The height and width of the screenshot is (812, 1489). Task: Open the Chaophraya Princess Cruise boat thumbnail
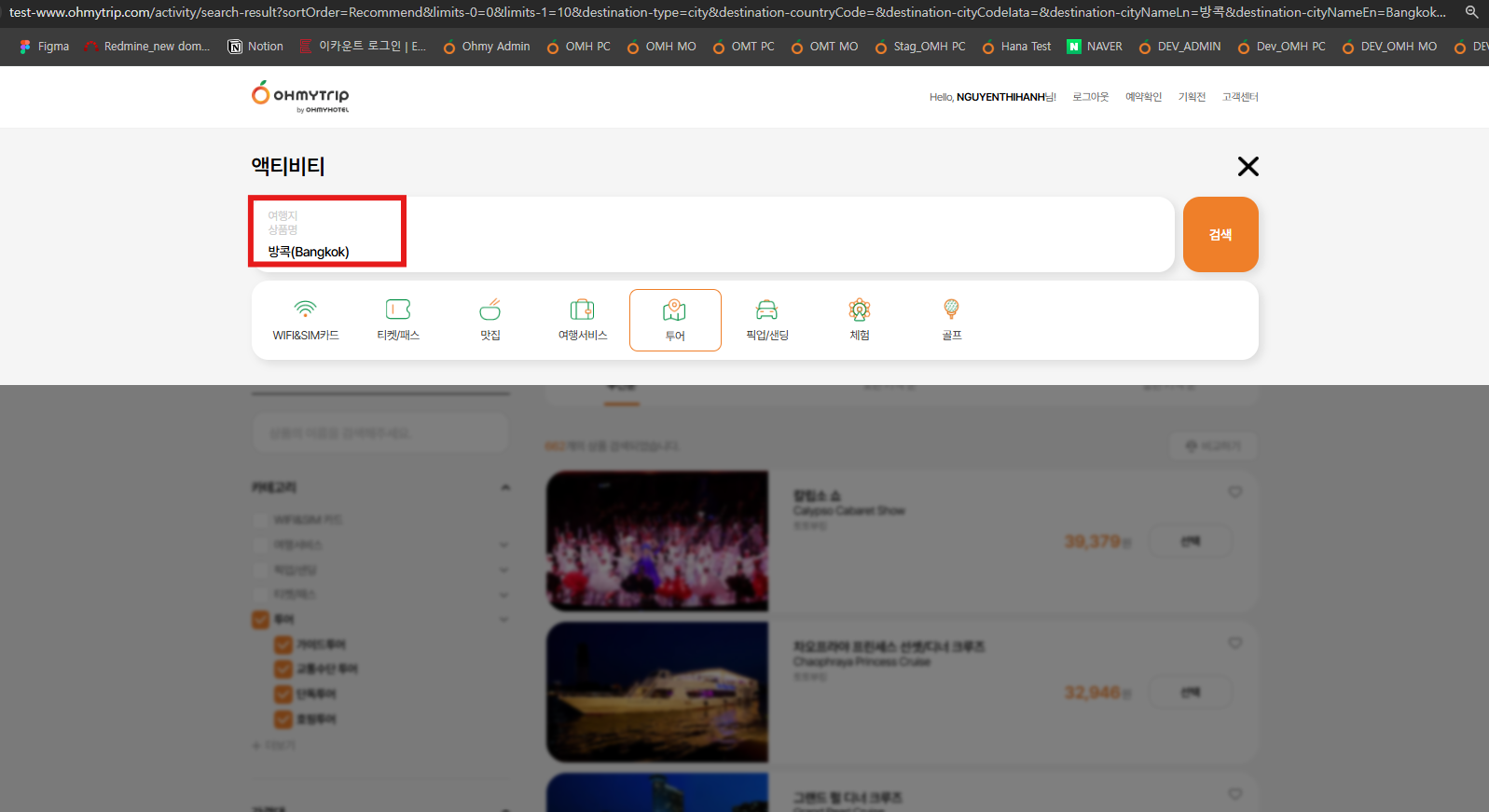657,693
